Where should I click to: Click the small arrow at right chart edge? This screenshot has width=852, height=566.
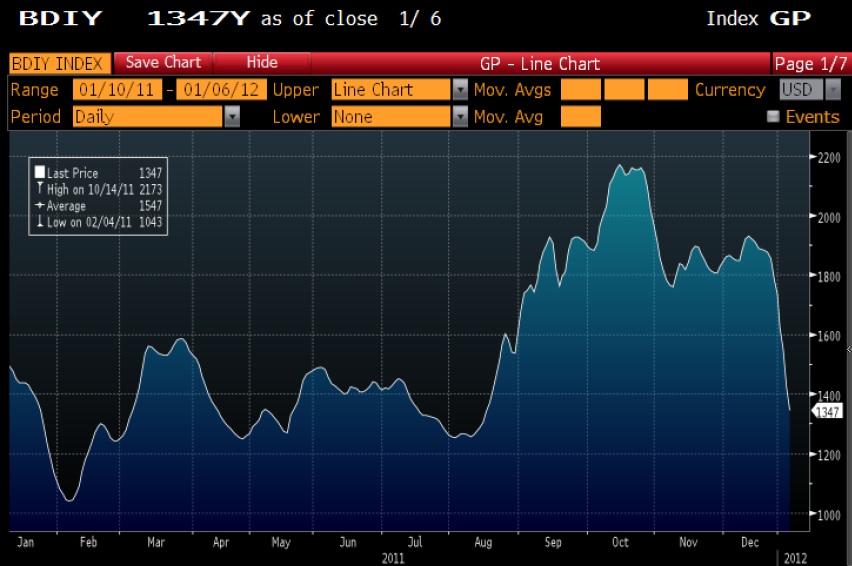pyautogui.click(x=849, y=350)
